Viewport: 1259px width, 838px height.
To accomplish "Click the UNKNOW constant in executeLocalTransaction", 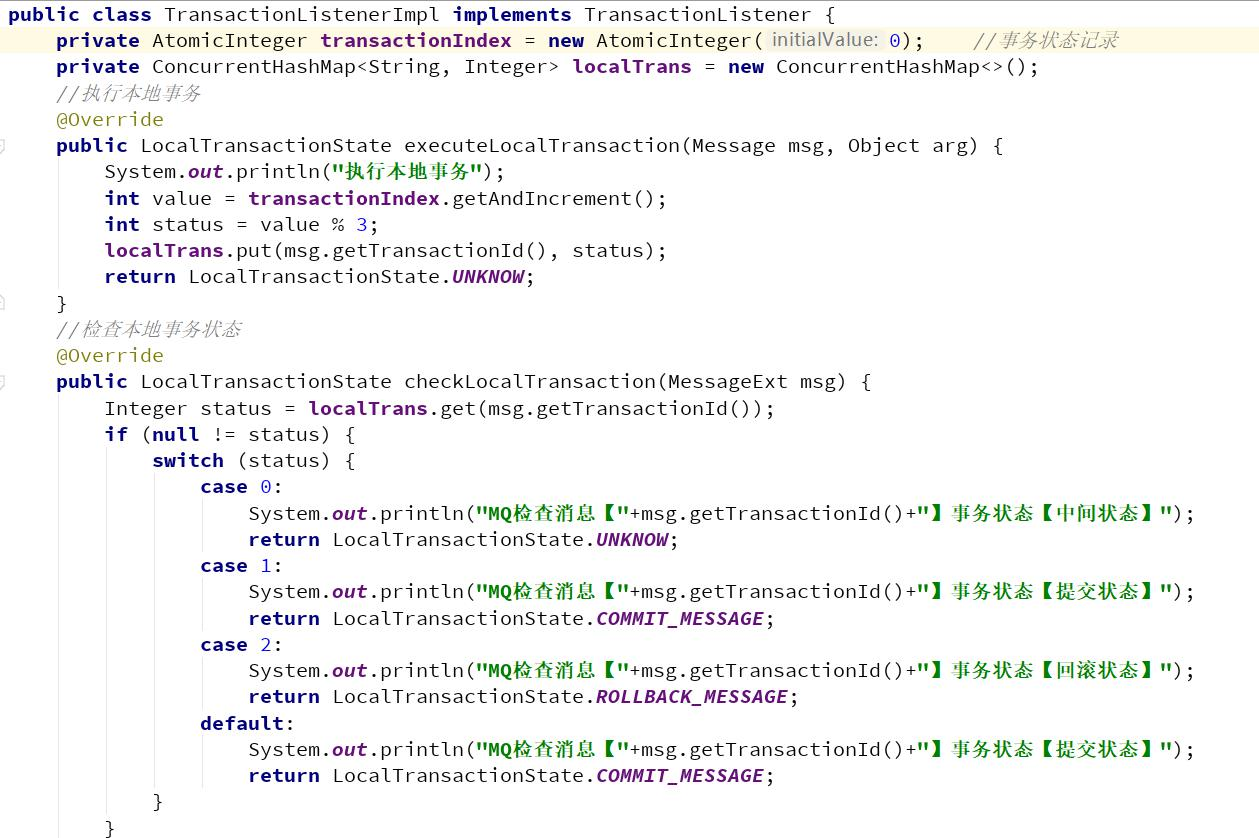I will [x=487, y=277].
